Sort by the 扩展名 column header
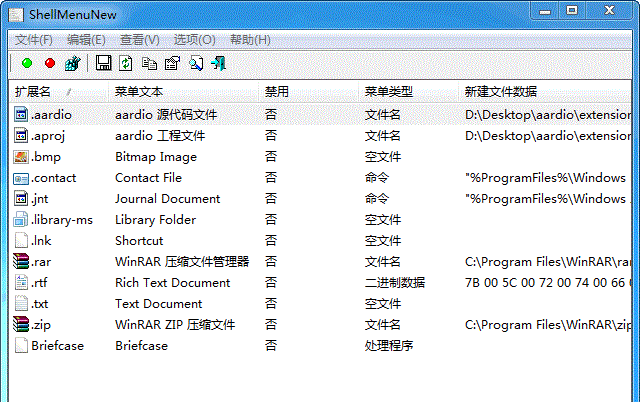Viewport: 640px width, 402px height. click(x=58, y=91)
